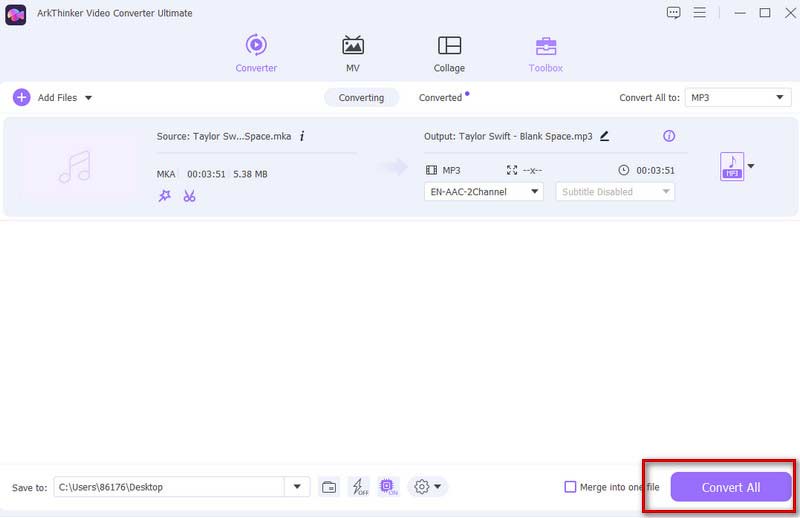This screenshot has width=800, height=518.
Task: Toggle the lightning ultrafast conversion icon
Action: (359, 487)
